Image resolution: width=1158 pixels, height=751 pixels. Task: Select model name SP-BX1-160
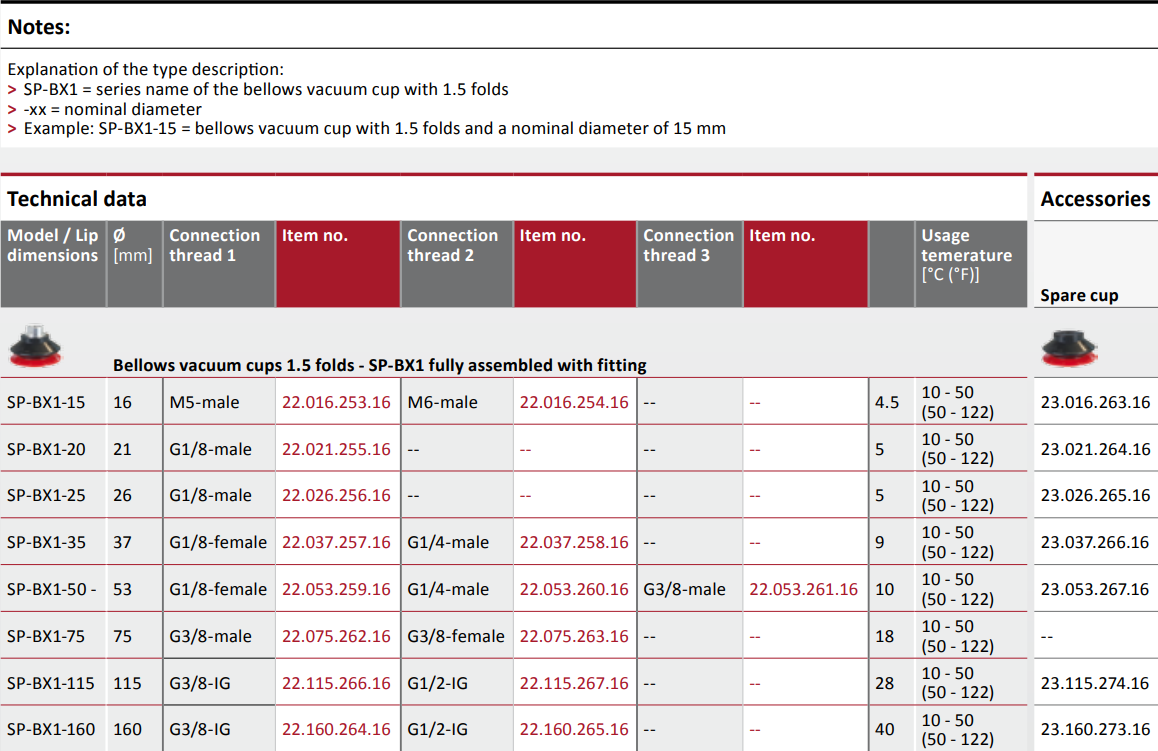coord(51,730)
